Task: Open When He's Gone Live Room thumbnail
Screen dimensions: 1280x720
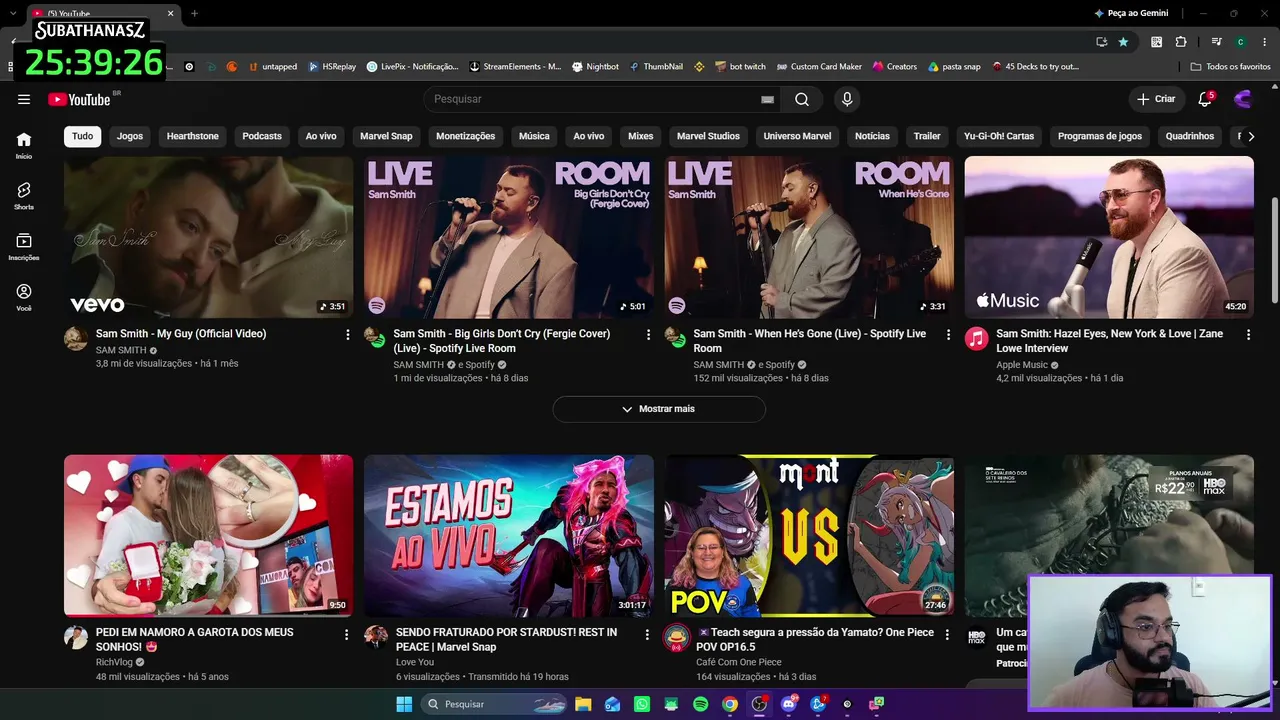Action: pyautogui.click(x=809, y=237)
